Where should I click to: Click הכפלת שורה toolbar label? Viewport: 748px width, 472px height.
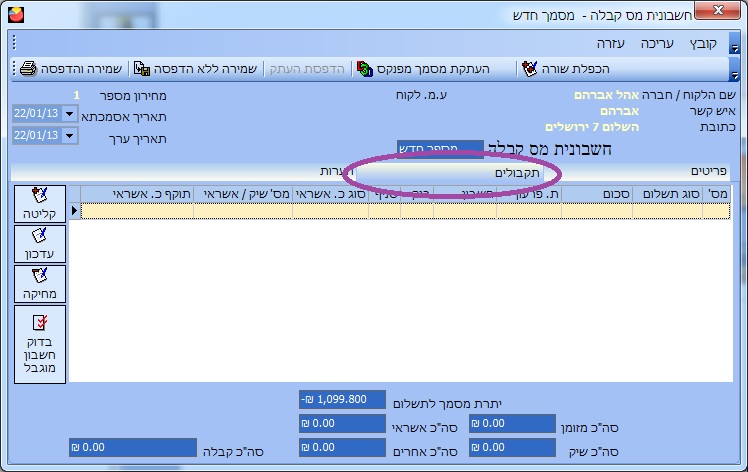[575, 69]
